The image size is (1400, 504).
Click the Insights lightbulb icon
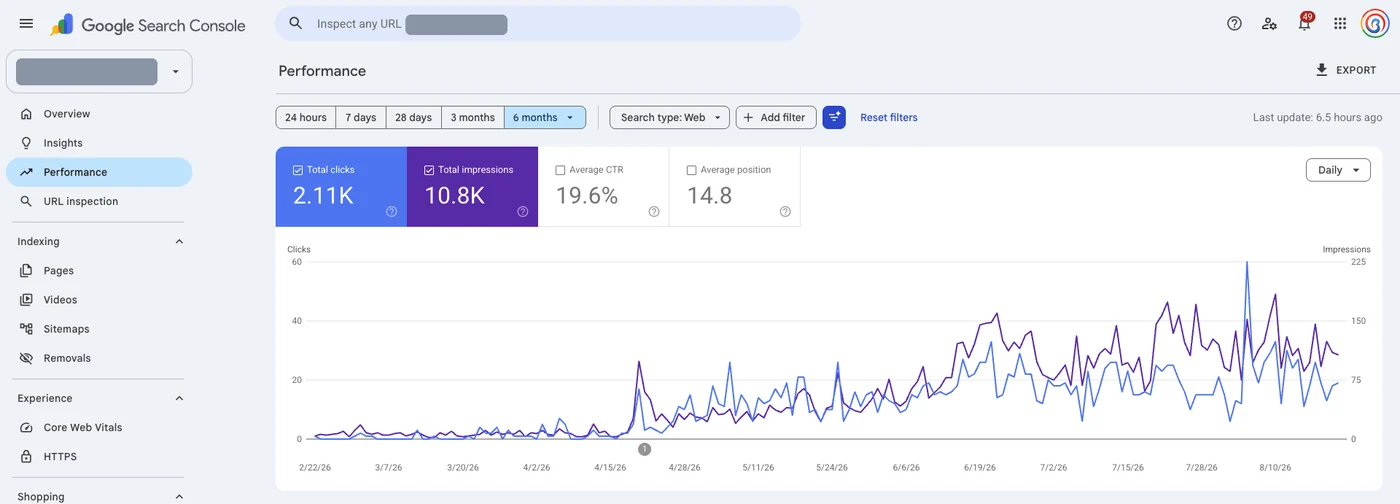coord(26,143)
